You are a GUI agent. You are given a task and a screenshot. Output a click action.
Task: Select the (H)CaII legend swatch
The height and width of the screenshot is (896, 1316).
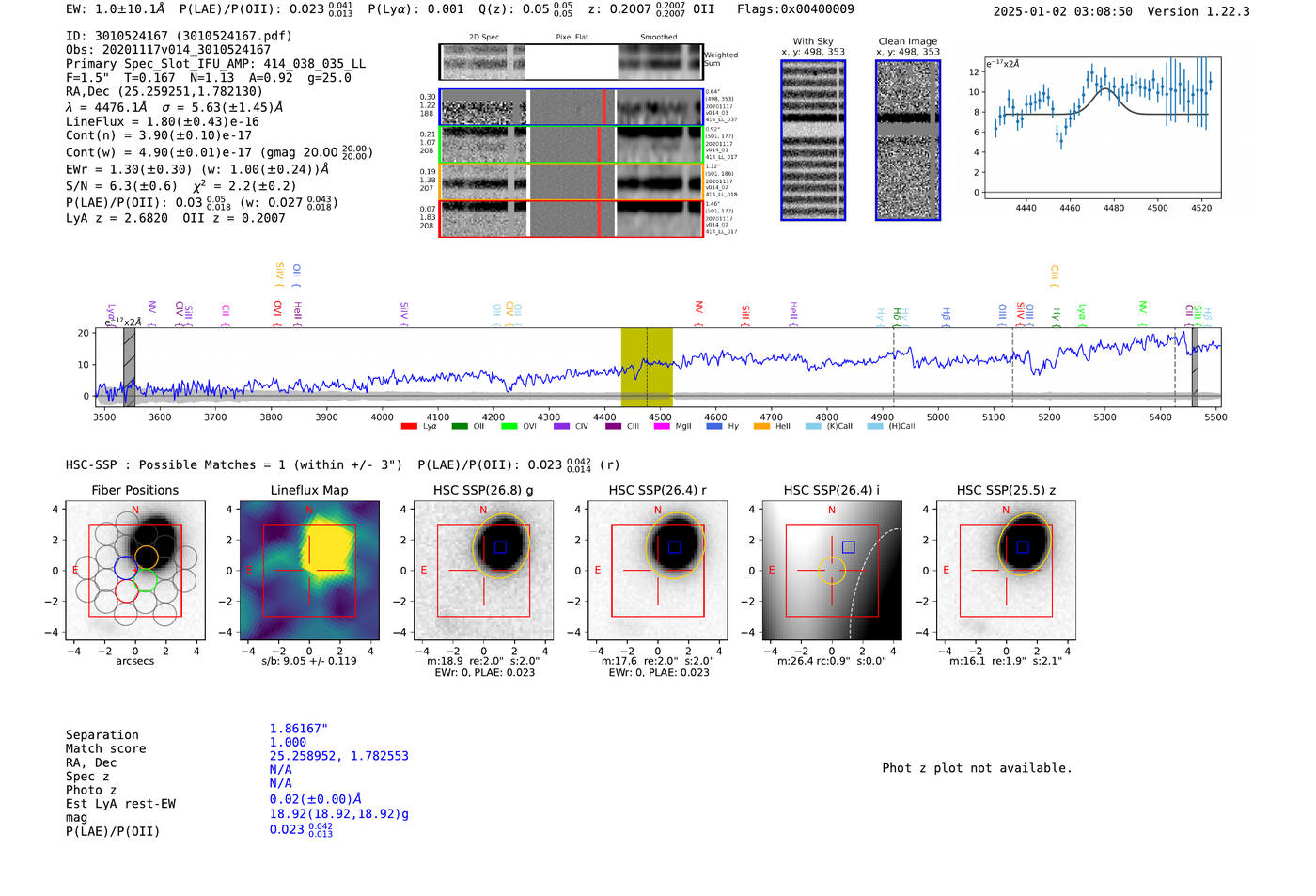click(875, 427)
